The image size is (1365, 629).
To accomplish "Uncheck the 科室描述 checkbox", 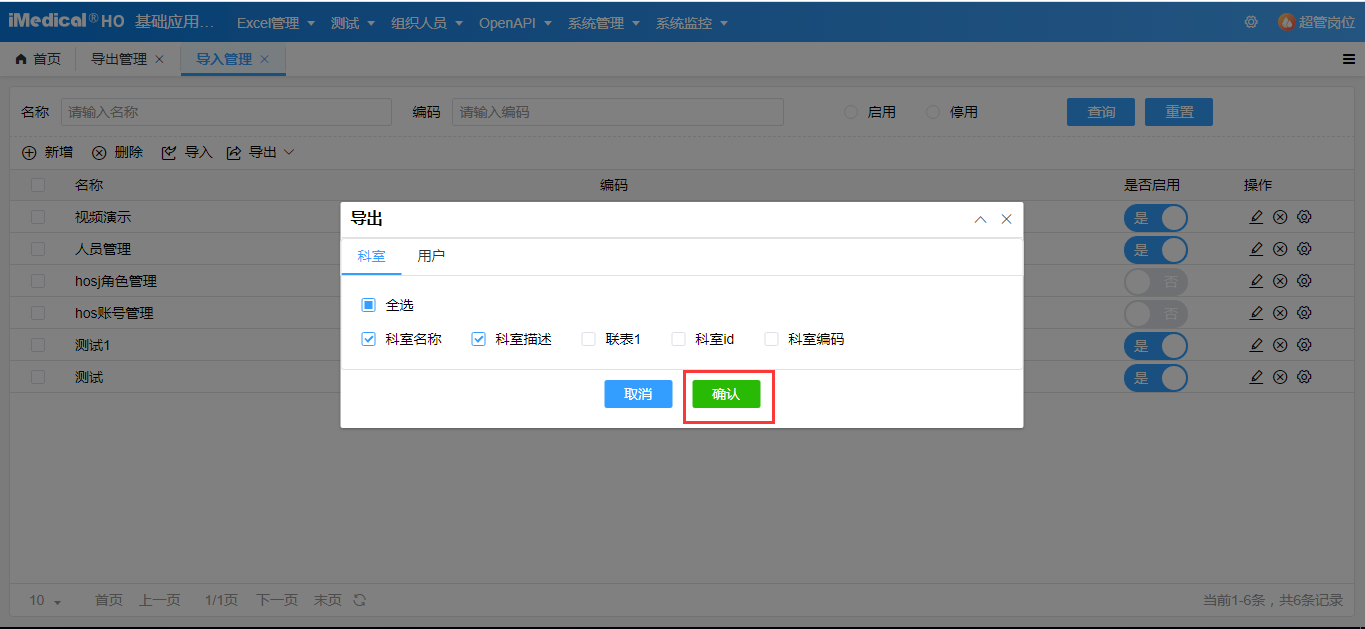I will pyautogui.click(x=478, y=339).
